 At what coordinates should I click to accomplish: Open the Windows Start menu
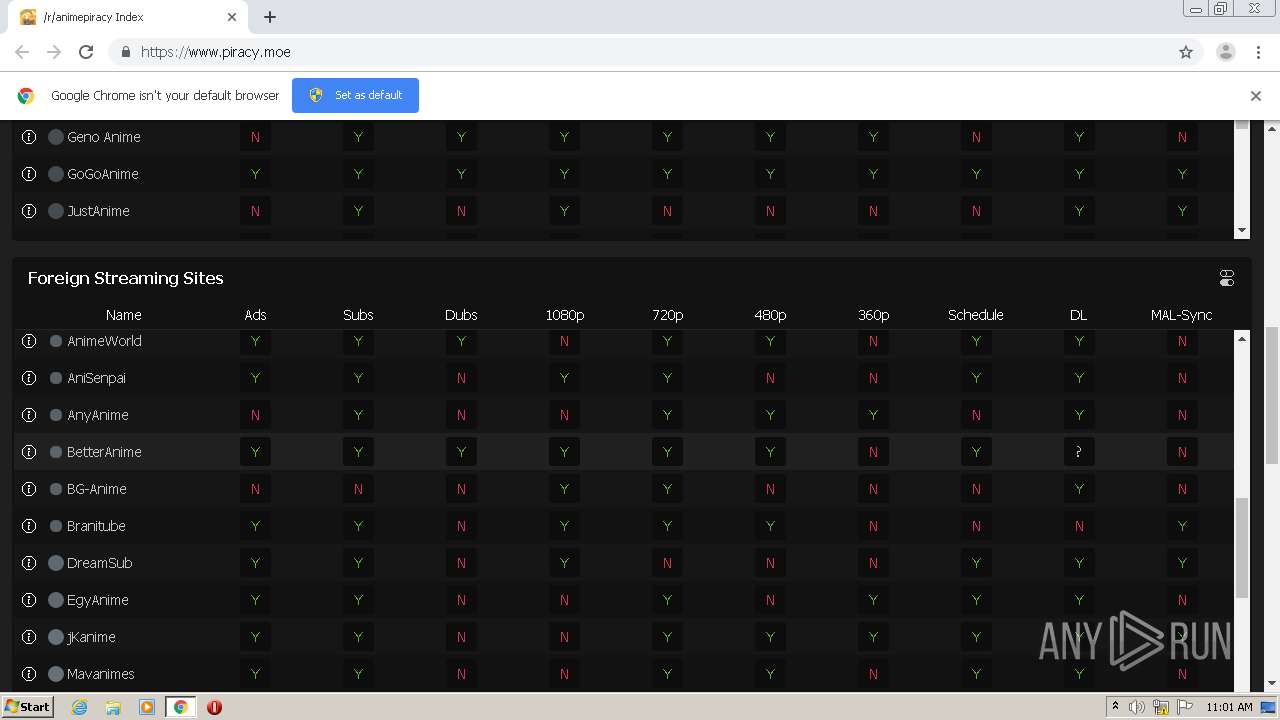pyautogui.click(x=27, y=706)
